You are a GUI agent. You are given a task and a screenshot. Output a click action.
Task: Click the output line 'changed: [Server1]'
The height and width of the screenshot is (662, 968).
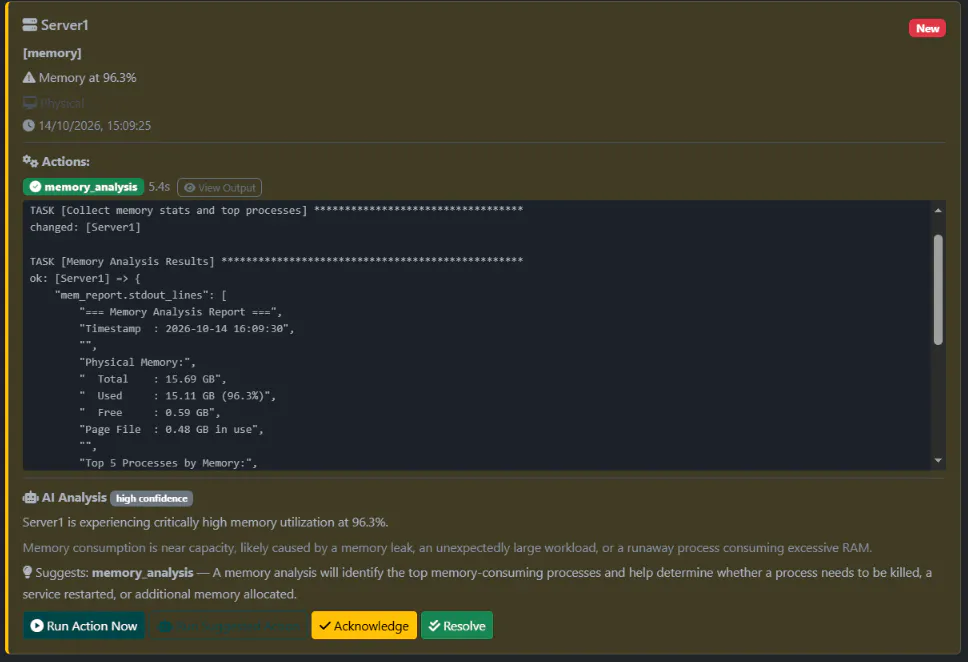[85, 227]
